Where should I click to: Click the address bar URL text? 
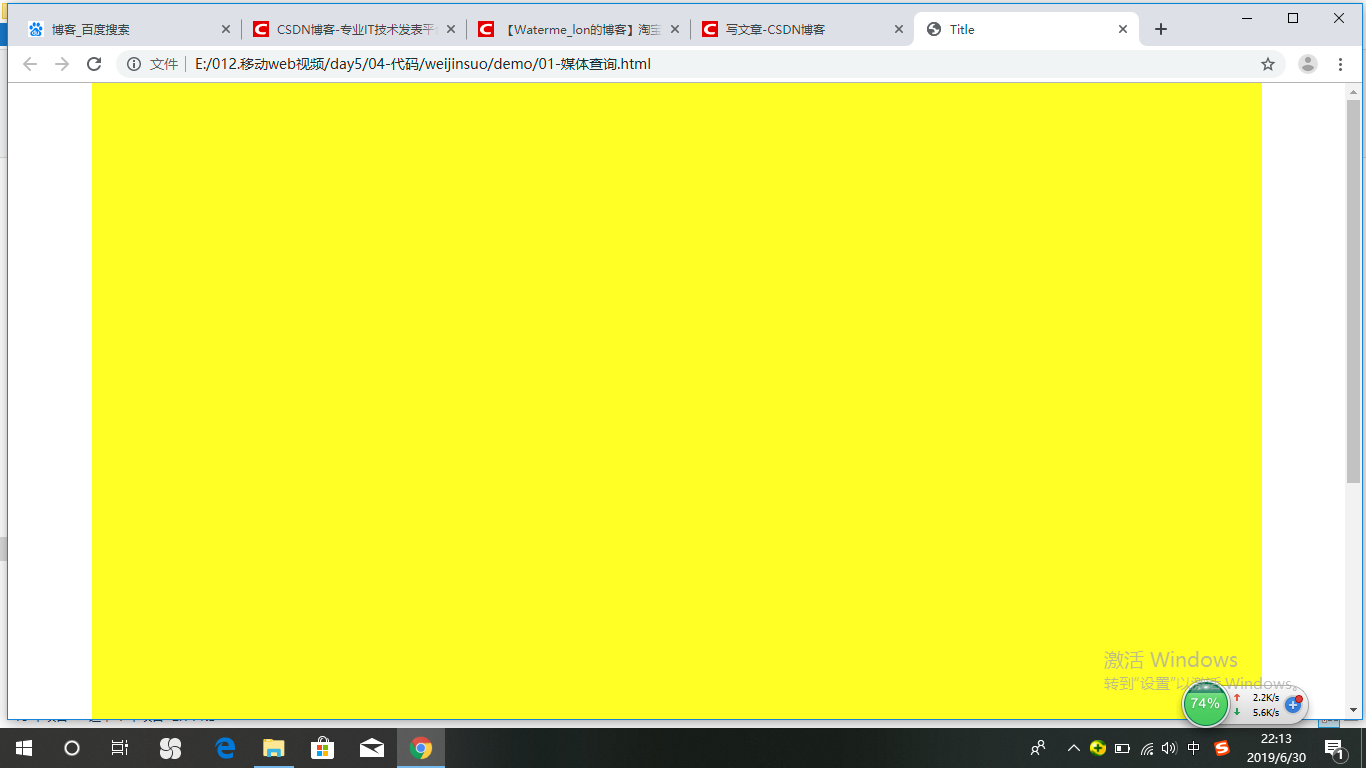pyautogui.click(x=423, y=64)
